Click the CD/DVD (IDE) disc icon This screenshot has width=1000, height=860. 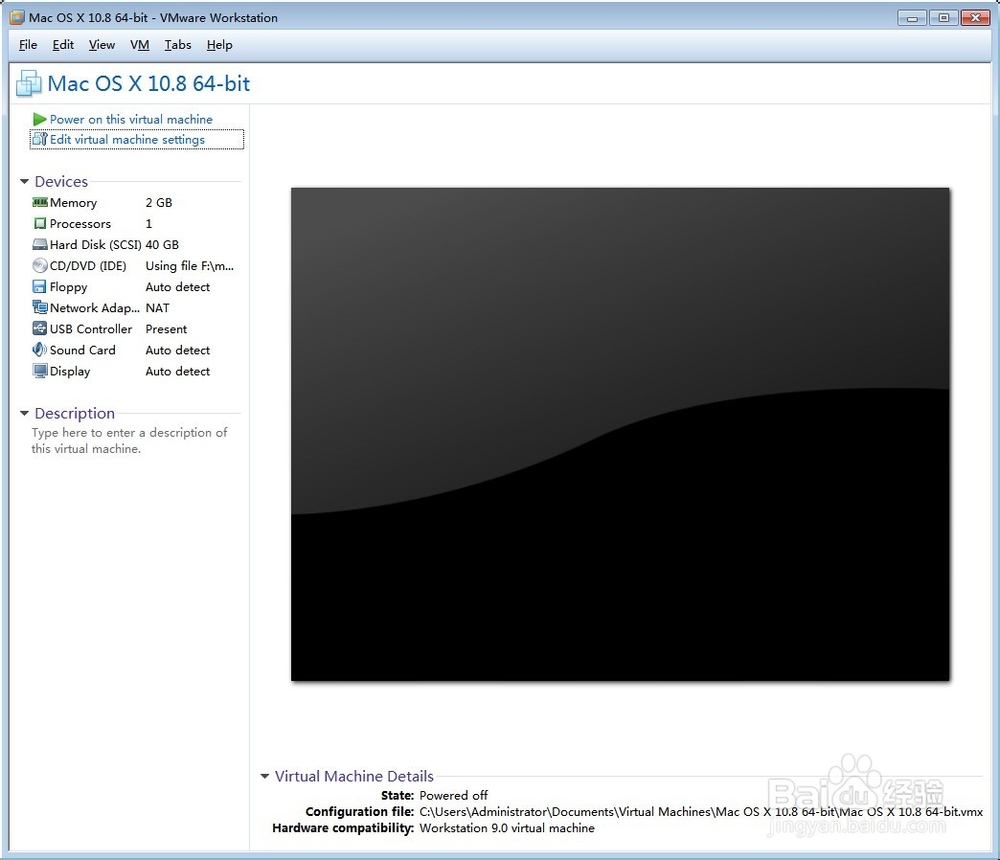tap(40, 265)
